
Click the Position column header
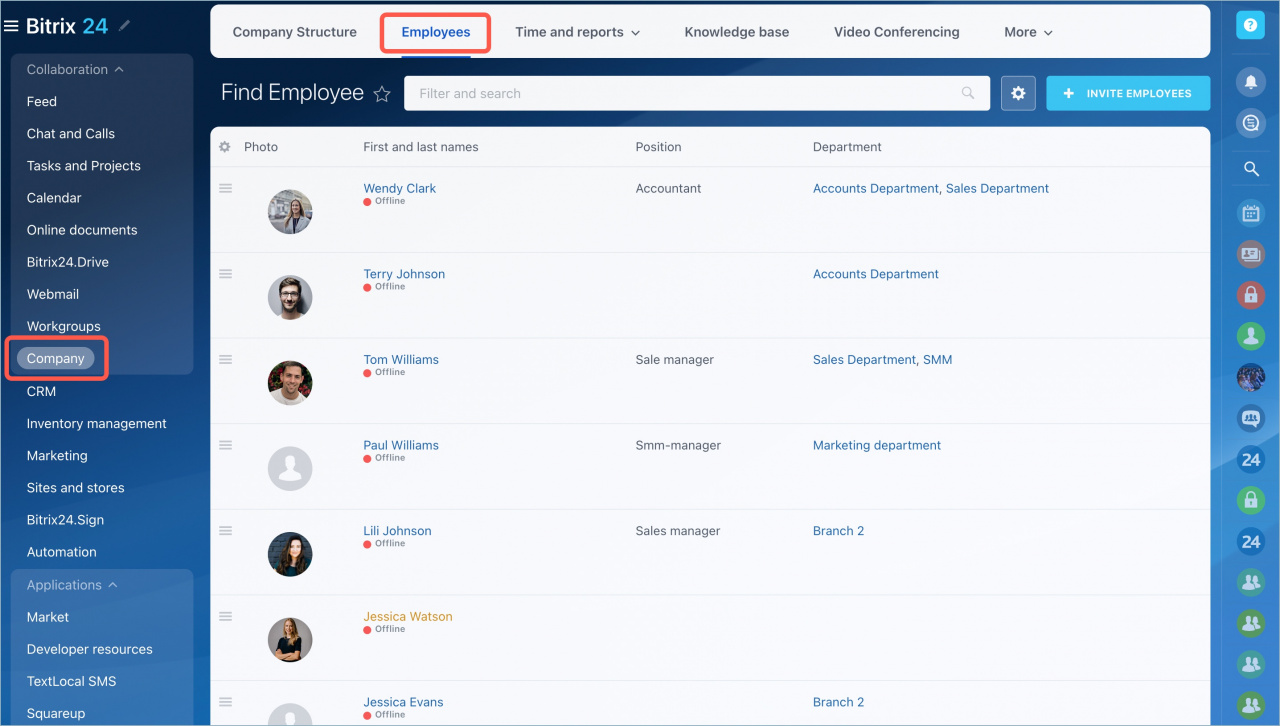click(658, 147)
